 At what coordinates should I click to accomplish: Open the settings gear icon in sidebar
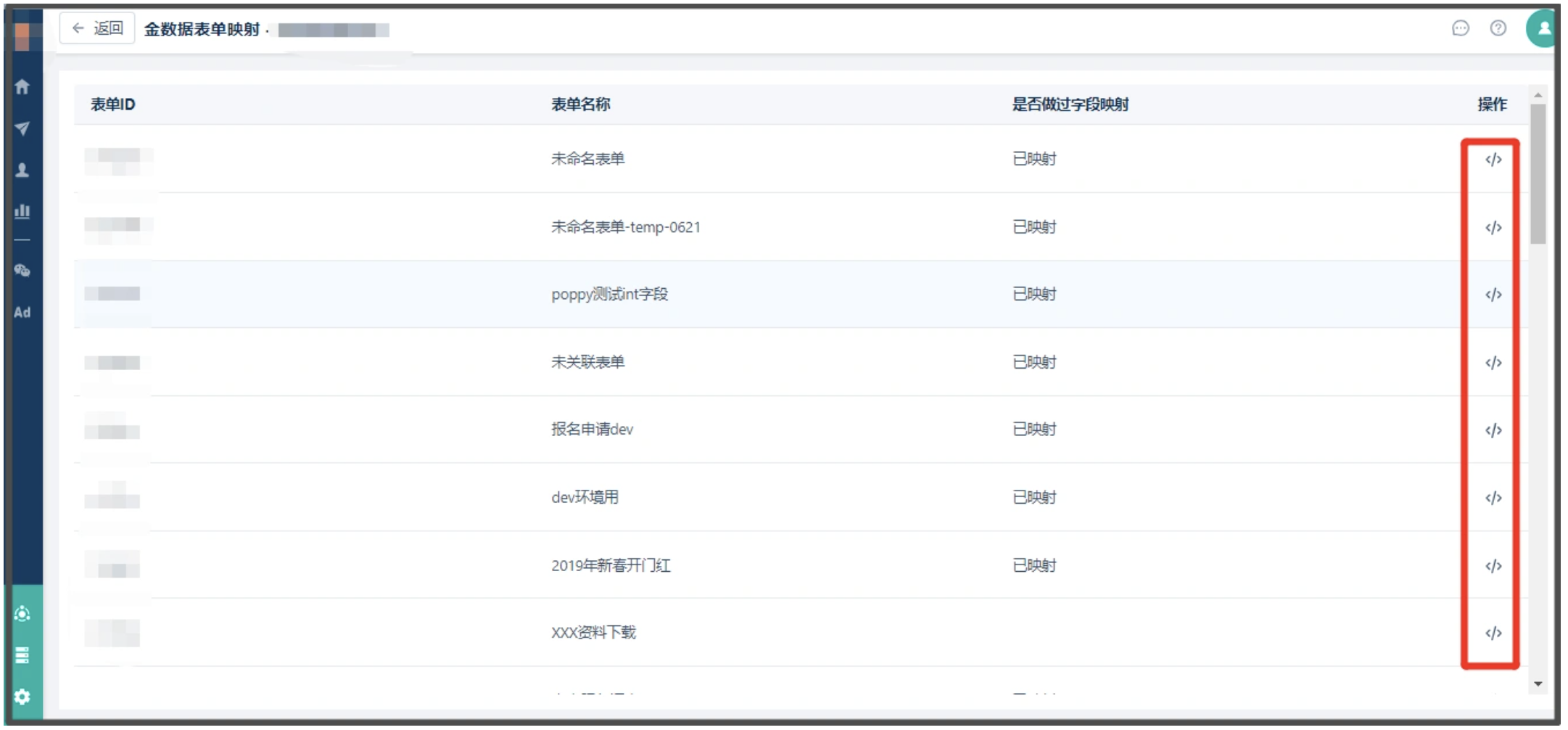(22, 697)
